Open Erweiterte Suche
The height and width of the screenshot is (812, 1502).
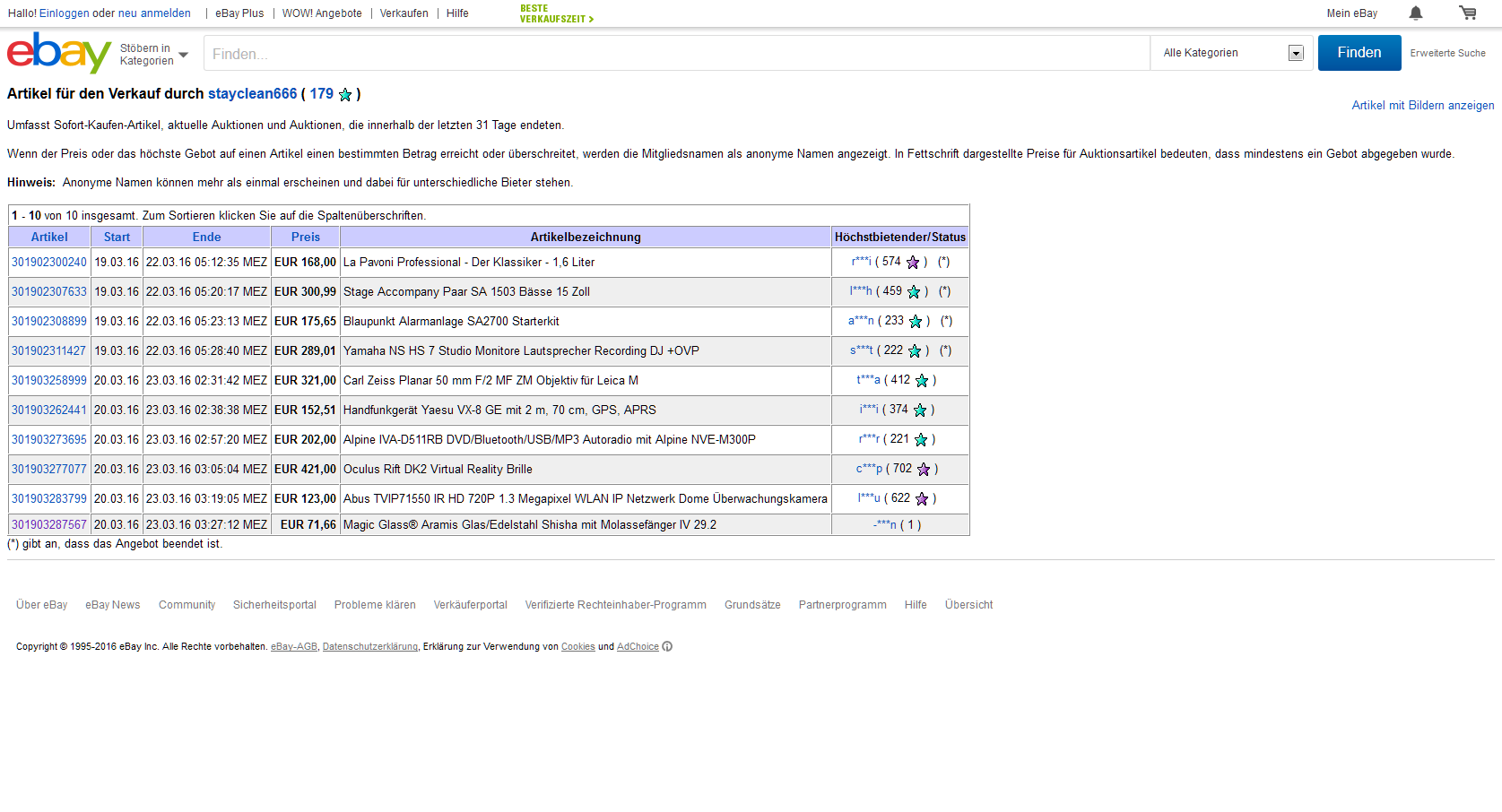tap(1447, 53)
